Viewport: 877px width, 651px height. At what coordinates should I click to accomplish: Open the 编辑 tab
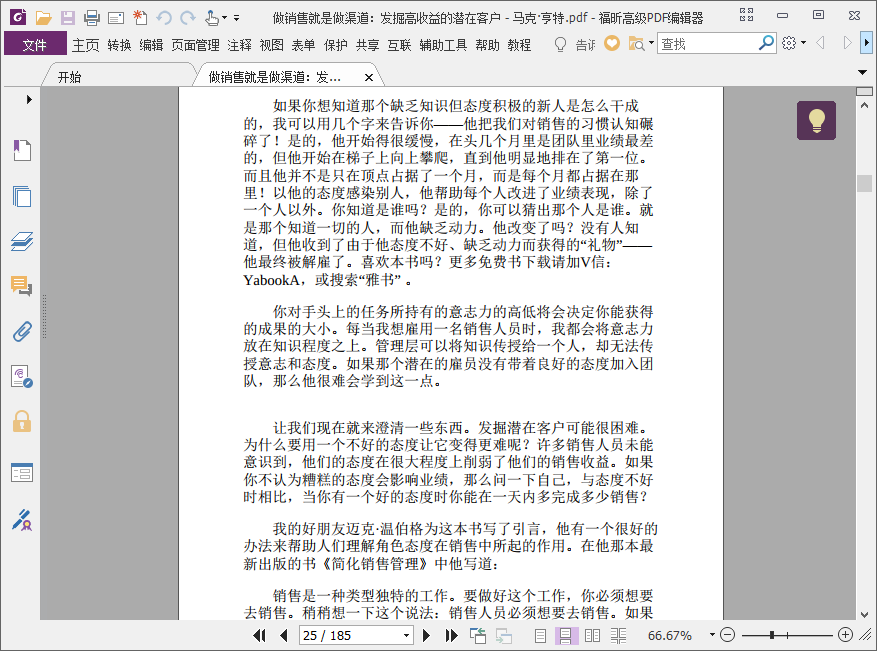(151, 45)
